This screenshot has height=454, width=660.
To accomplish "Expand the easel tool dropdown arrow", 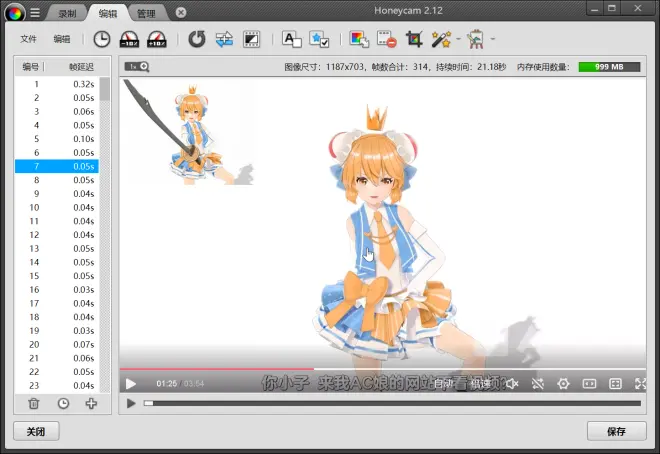I will [492, 39].
